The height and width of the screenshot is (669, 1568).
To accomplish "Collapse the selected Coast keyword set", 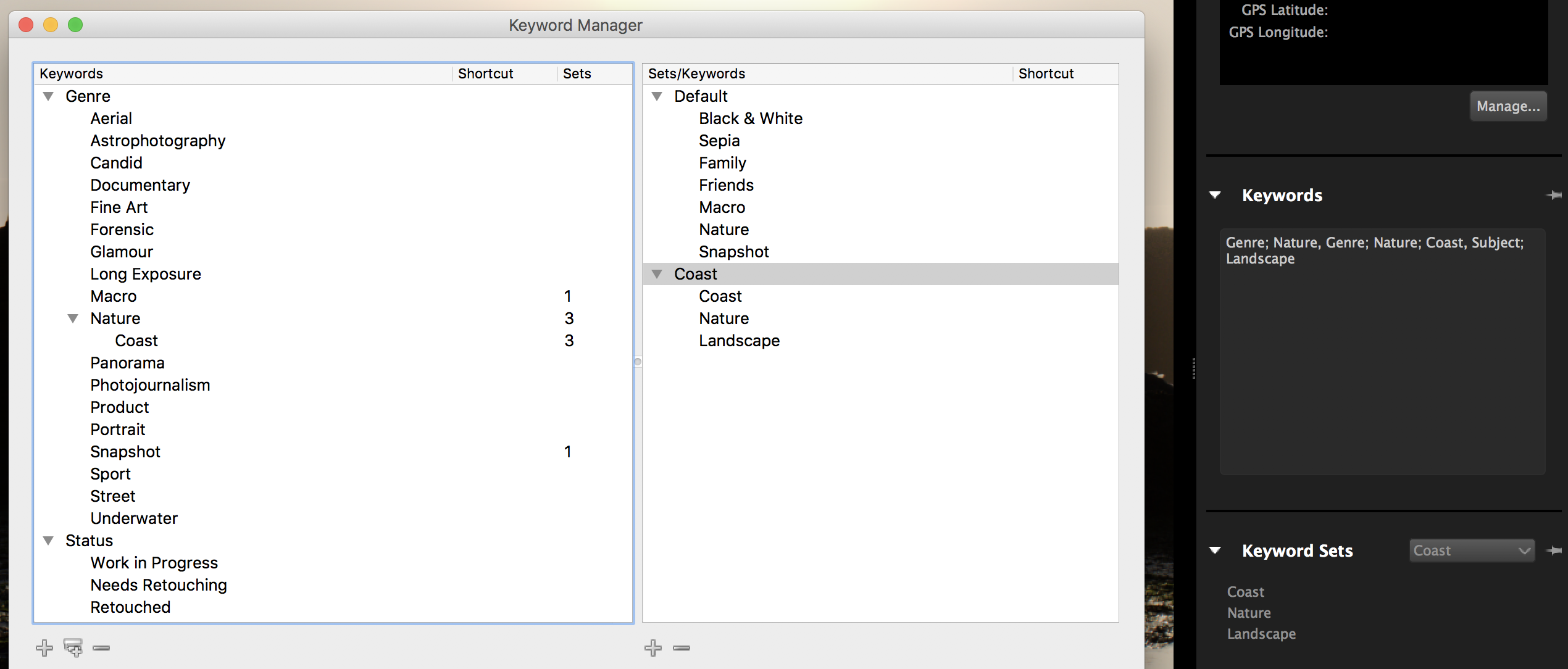I will coord(657,274).
